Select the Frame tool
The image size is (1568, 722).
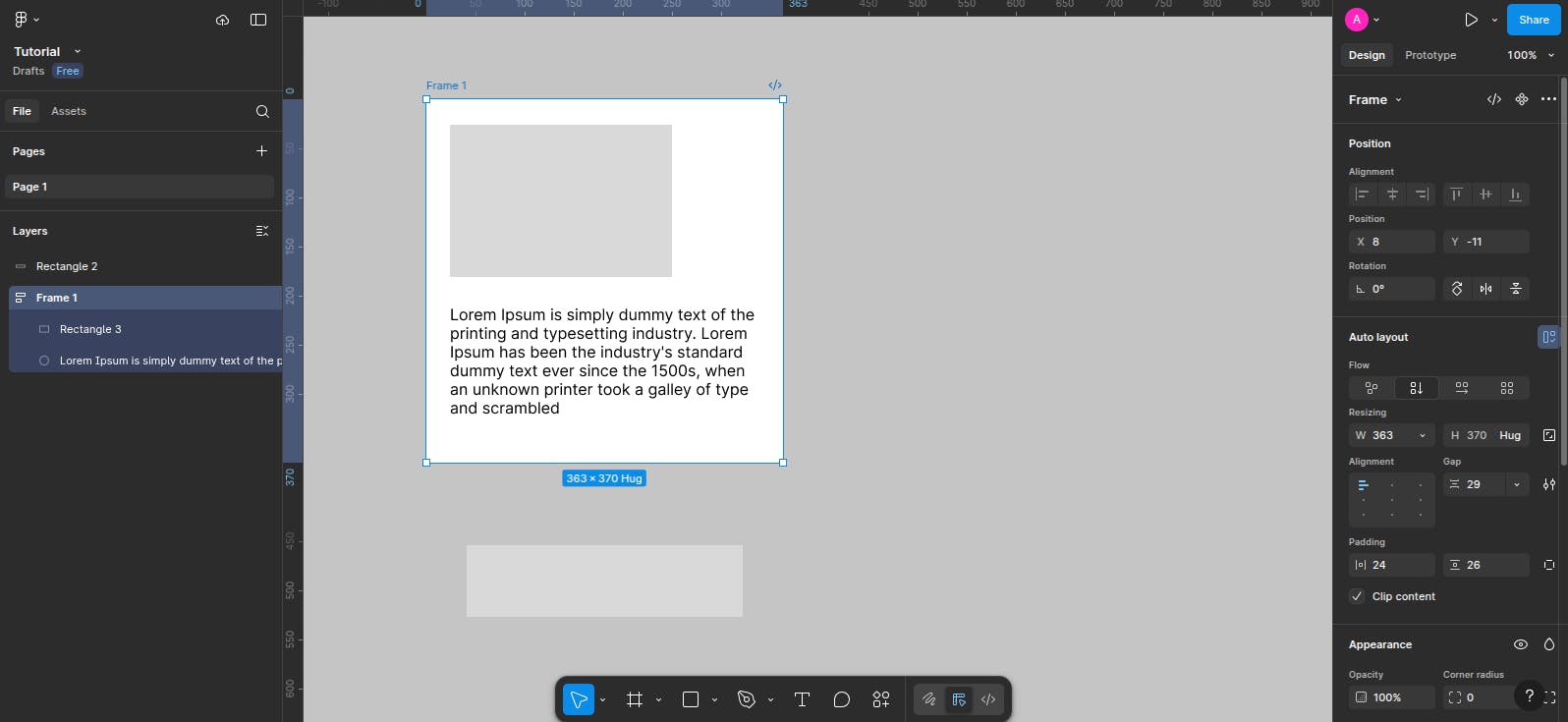[635, 699]
